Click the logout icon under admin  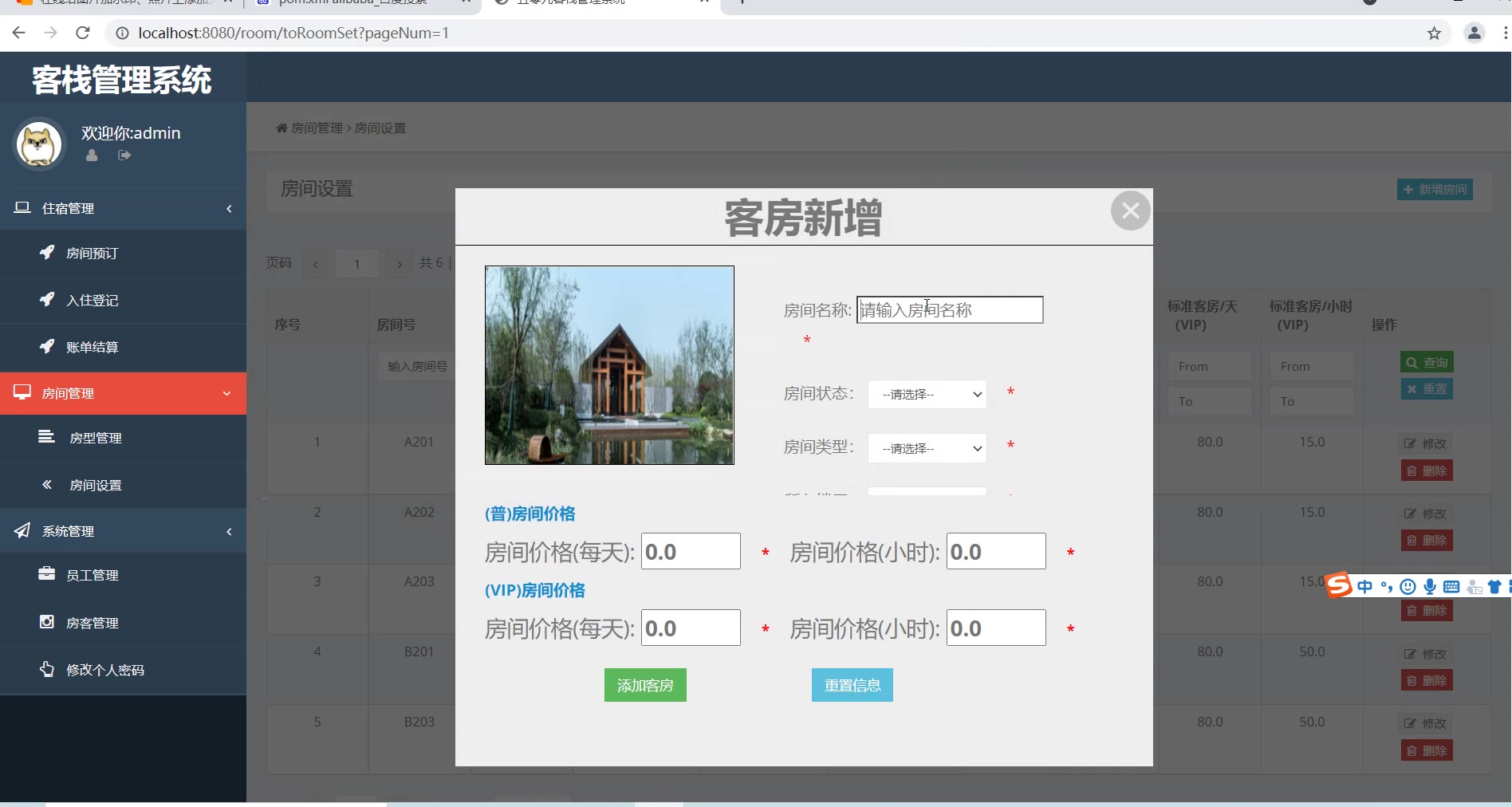(x=124, y=155)
